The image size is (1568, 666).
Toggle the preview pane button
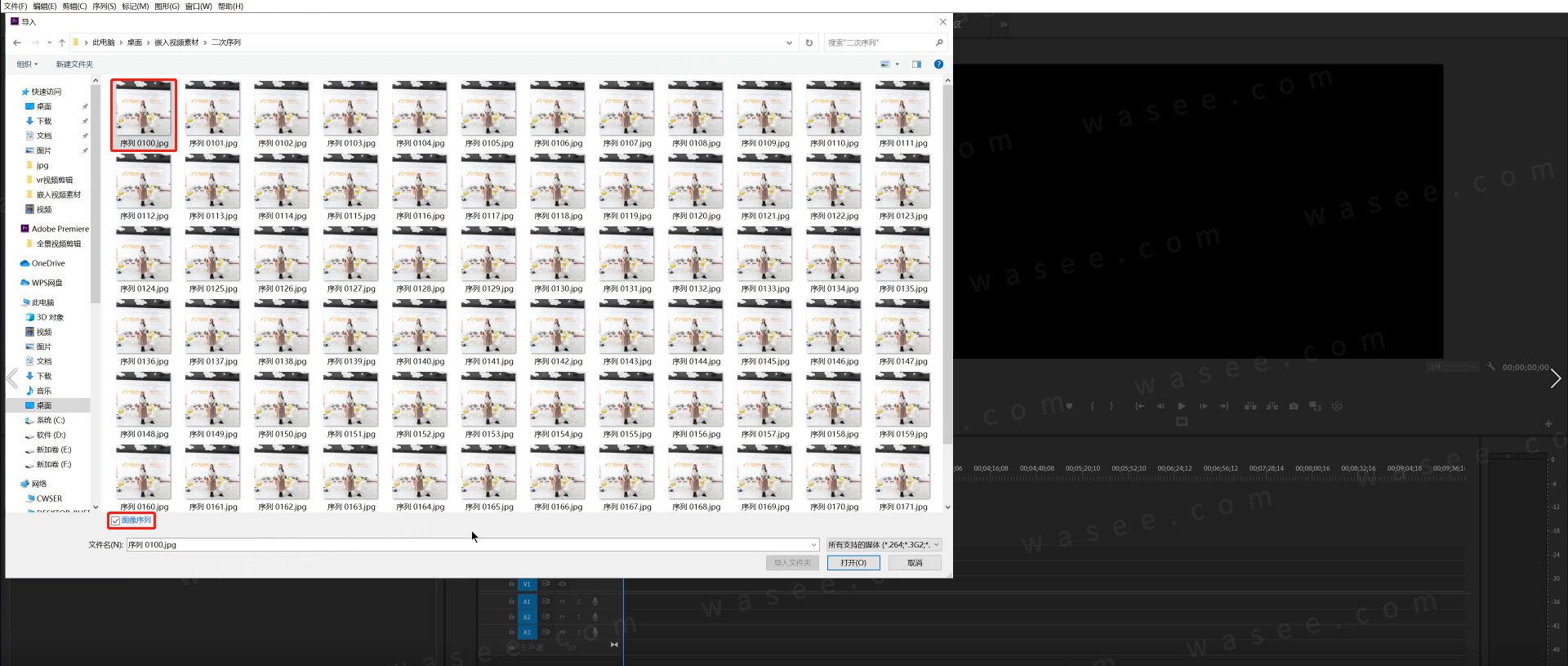tap(916, 64)
